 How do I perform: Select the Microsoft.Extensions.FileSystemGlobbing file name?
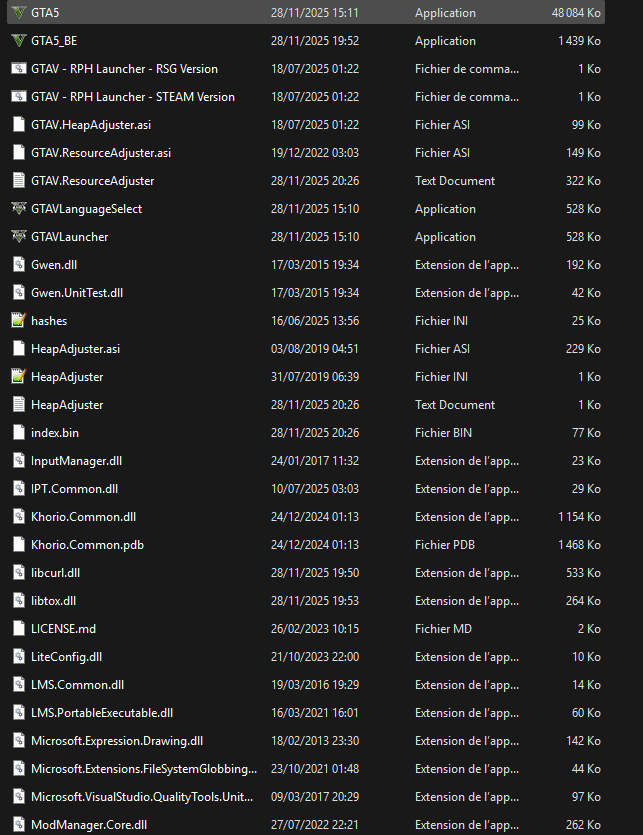[144, 769]
